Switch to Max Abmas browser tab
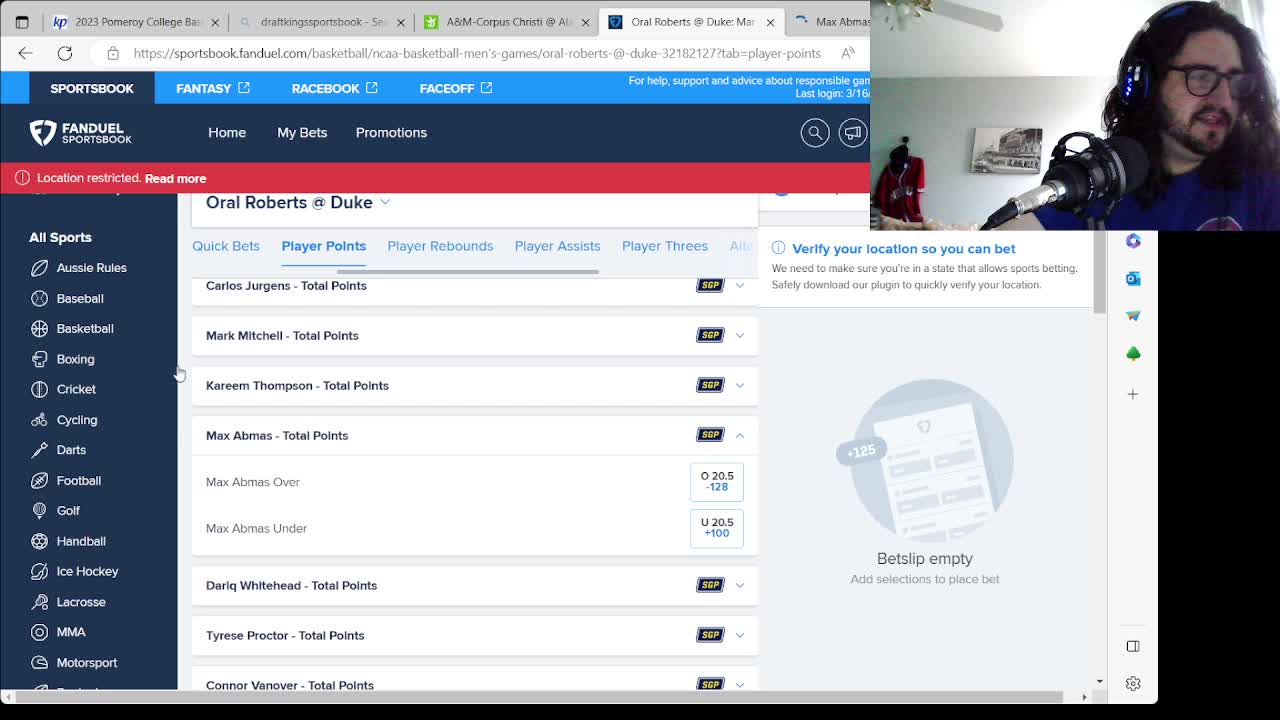Image resolution: width=1280 pixels, height=720 pixels. click(830, 21)
